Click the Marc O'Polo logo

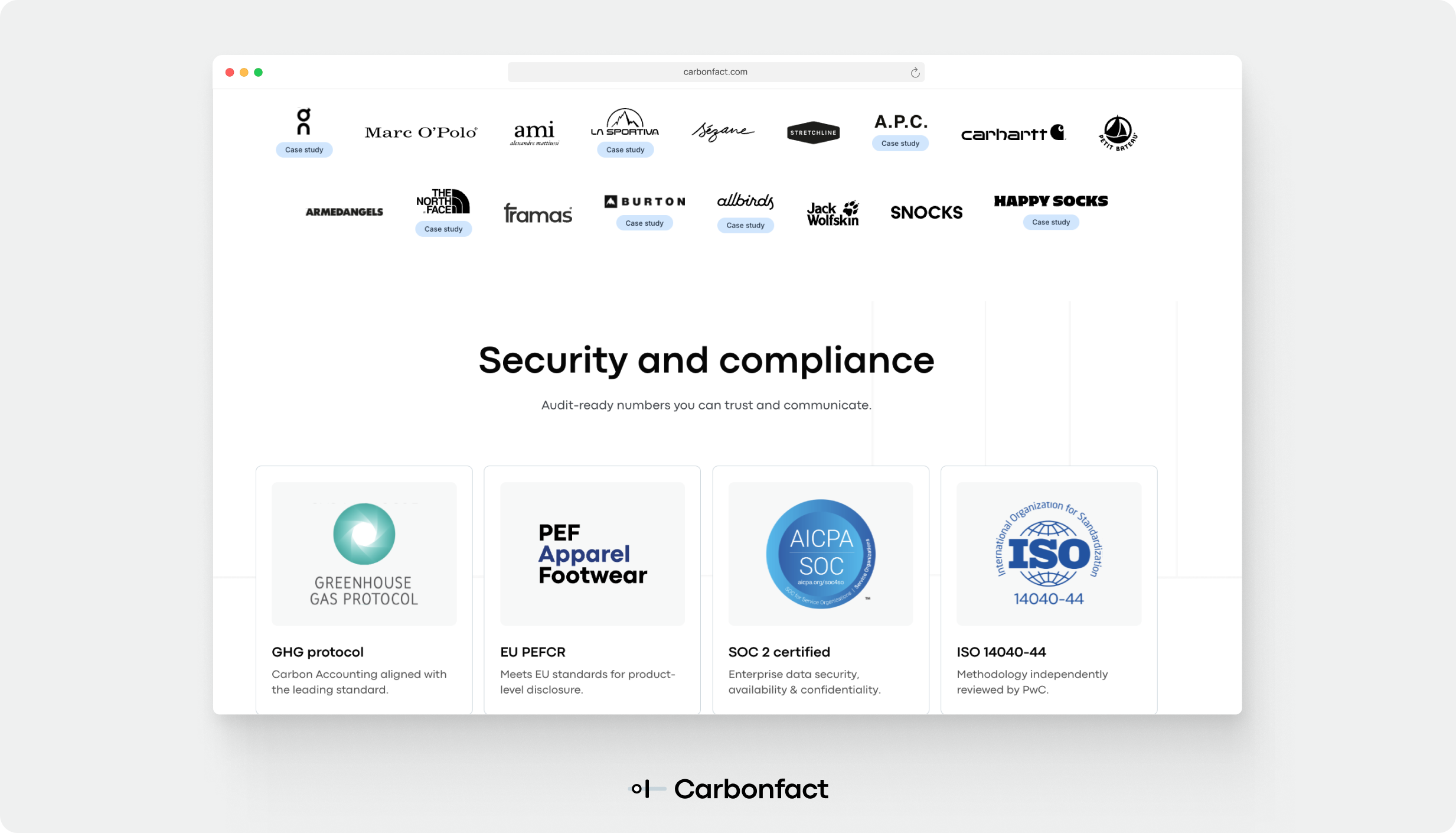point(420,132)
